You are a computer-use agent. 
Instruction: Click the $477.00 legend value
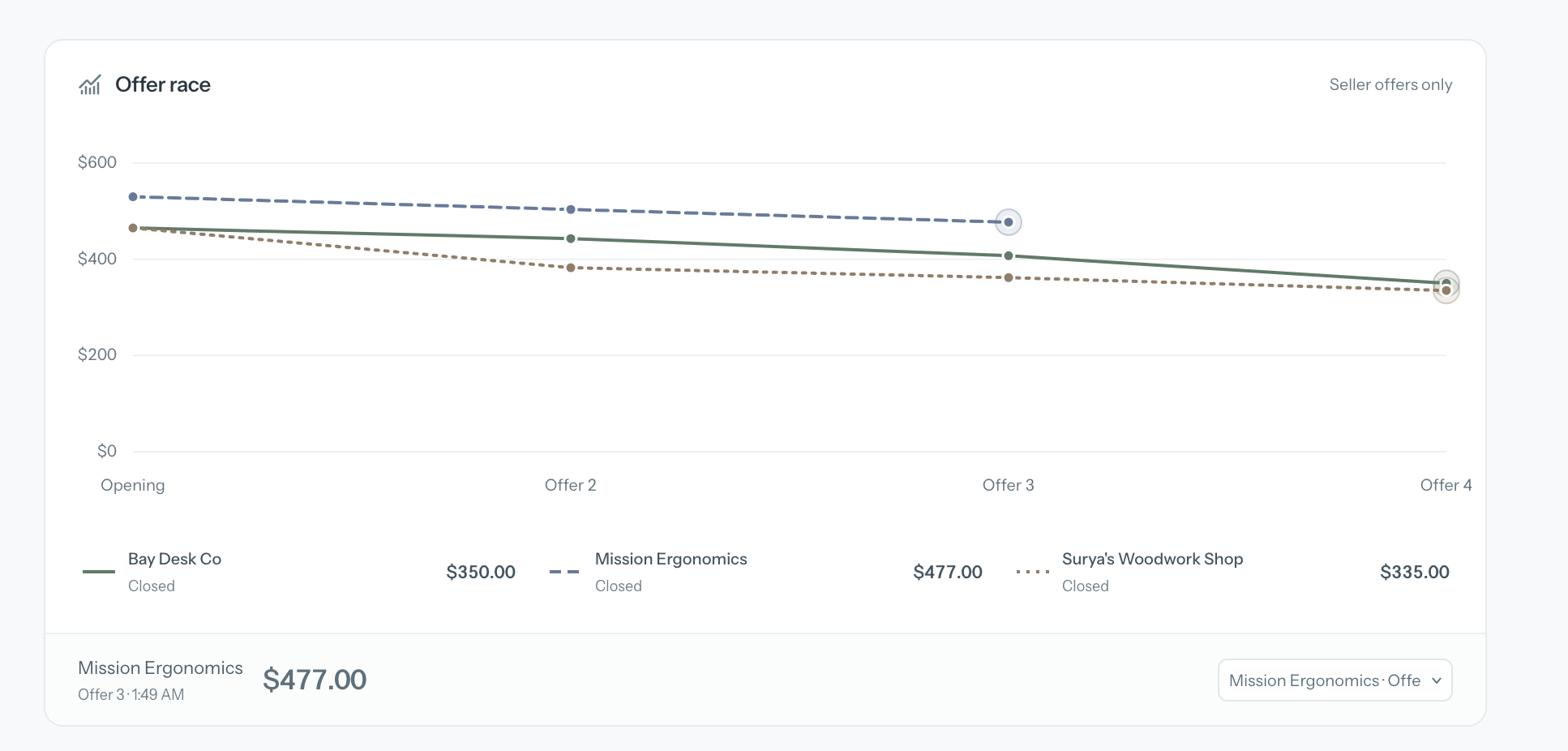[x=948, y=572]
